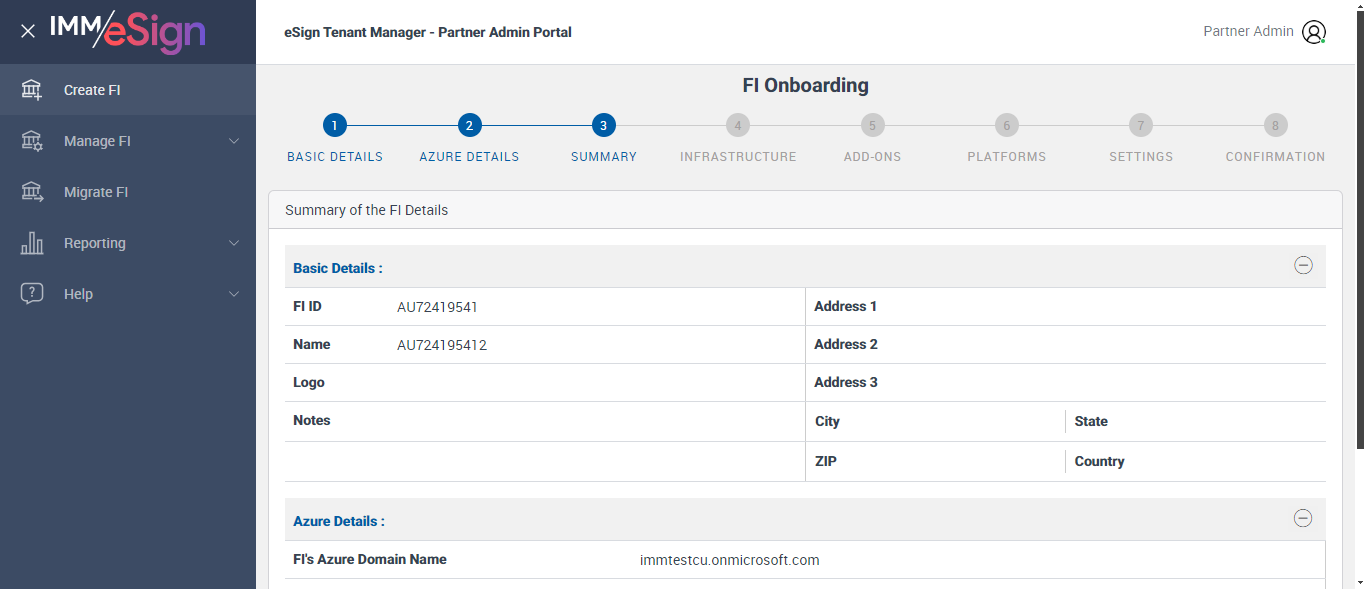
Task: Collapse the Basic Details section
Action: 1303,265
